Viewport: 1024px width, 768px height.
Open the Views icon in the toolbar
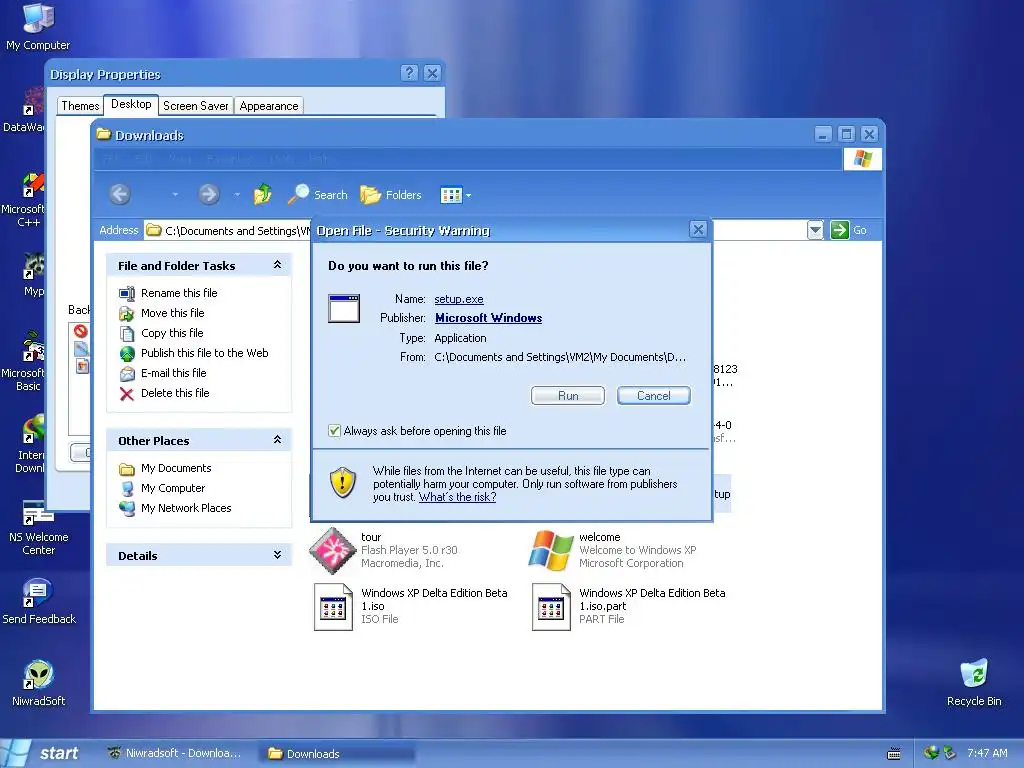451,195
